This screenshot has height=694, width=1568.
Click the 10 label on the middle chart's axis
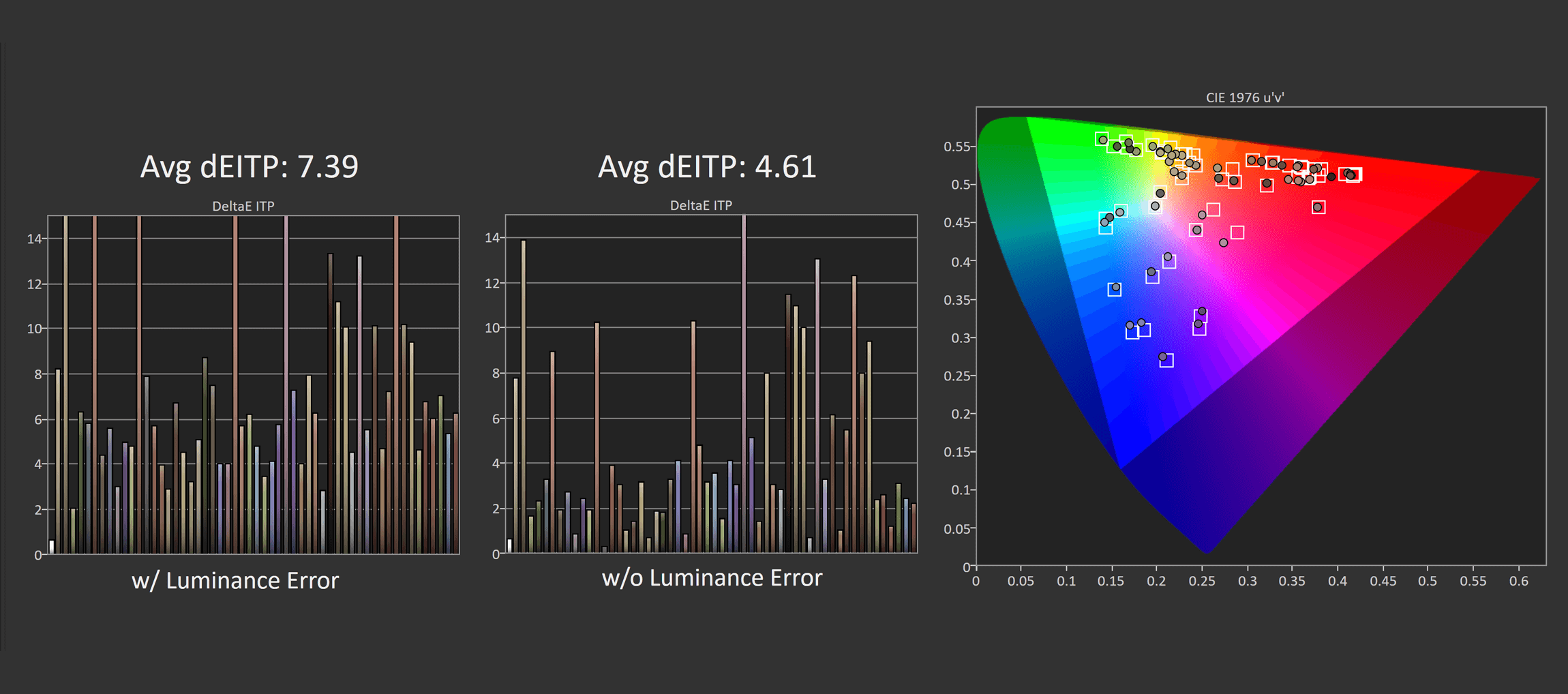tap(492, 328)
